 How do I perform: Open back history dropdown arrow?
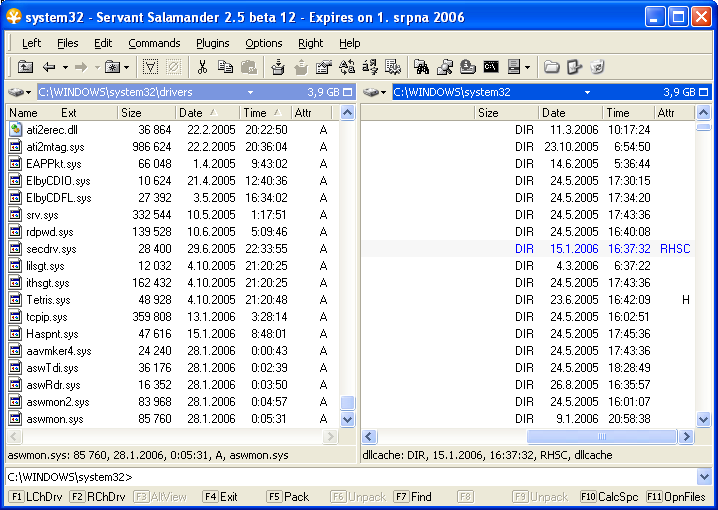click(65, 68)
